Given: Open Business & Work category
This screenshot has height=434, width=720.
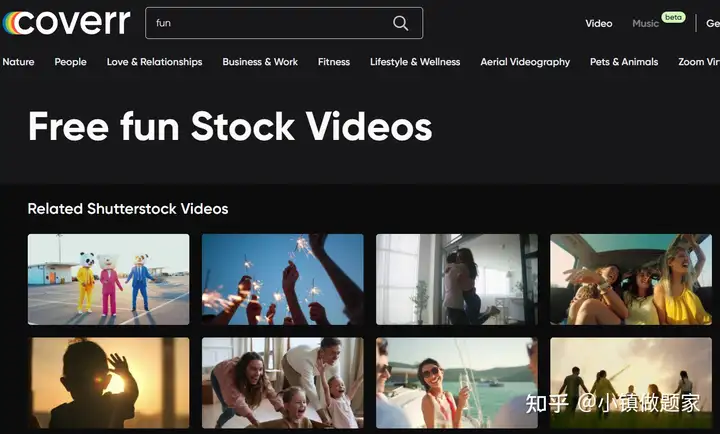Looking at the screenshot, I should click(260, 62).
